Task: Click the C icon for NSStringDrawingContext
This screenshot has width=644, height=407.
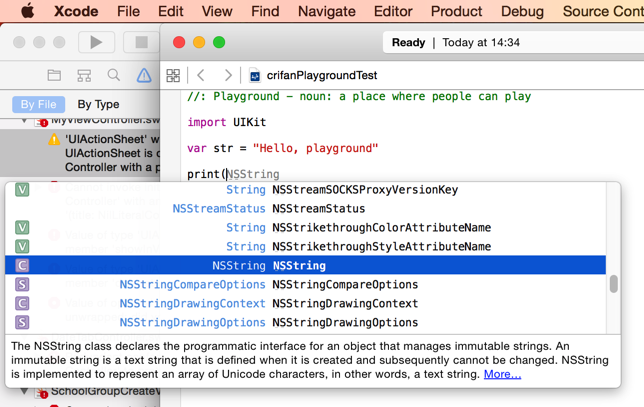Action: [22, 303]
